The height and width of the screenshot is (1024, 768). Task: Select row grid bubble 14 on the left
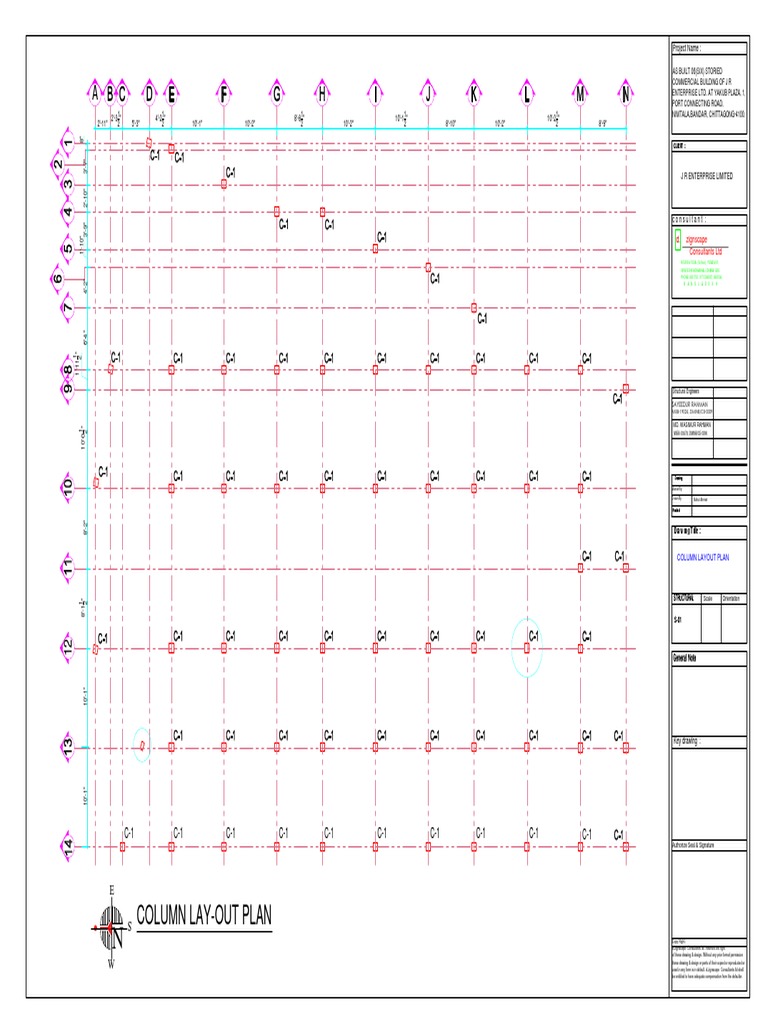point(68,847)
